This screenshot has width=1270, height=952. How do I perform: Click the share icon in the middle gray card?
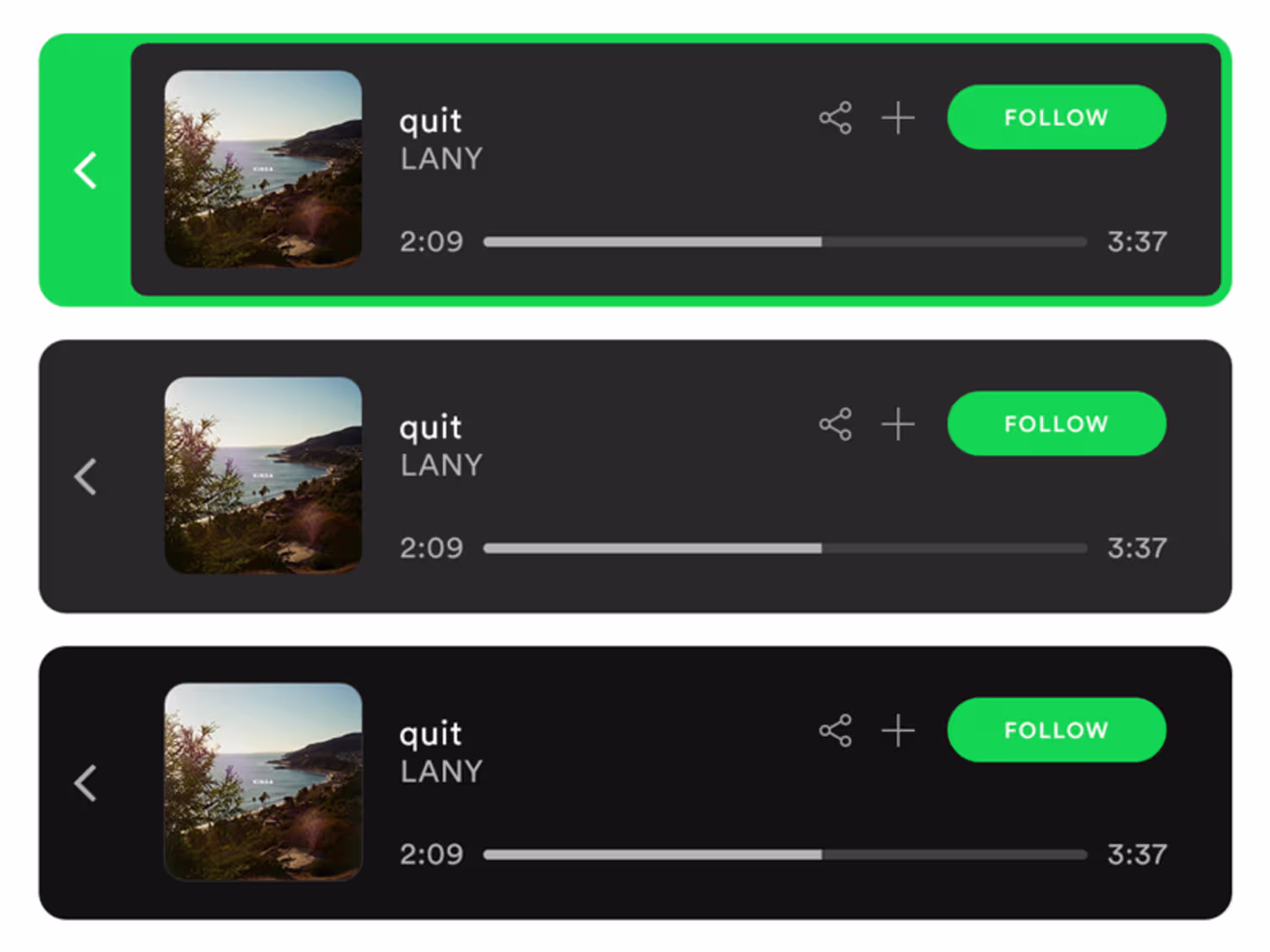[835, 424]
